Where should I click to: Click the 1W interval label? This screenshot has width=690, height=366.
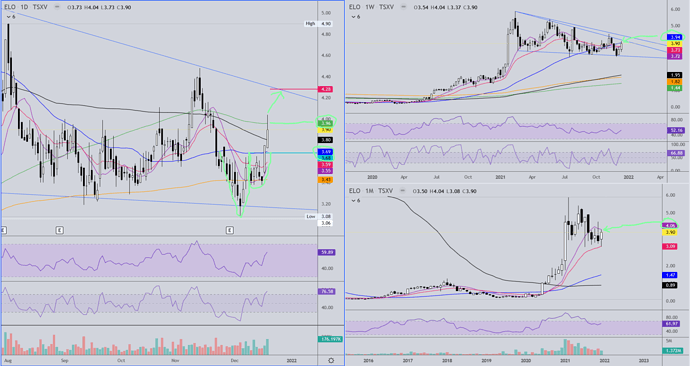tap(370, 7)
